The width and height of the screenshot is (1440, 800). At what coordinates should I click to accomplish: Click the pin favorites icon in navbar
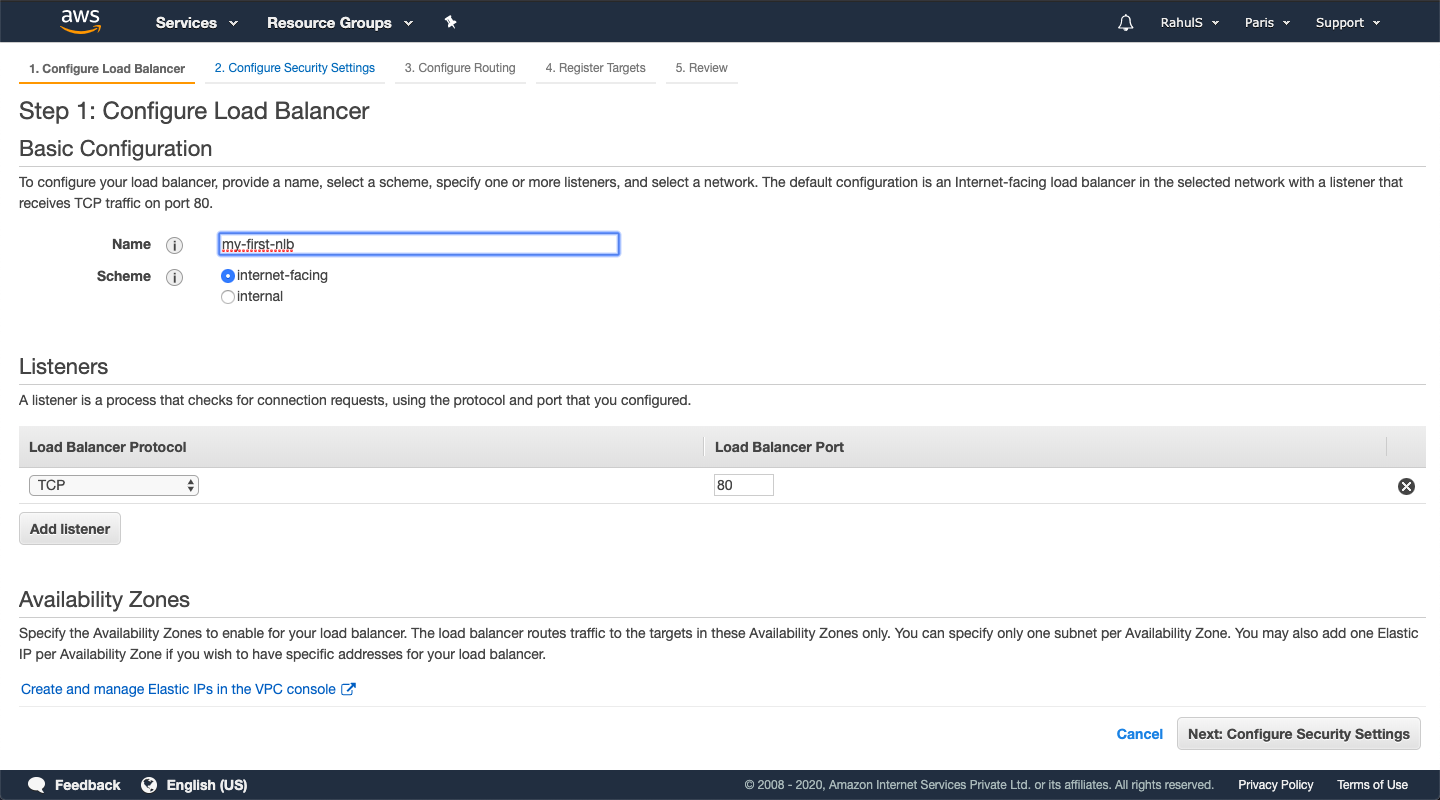(x=450, y=21)
